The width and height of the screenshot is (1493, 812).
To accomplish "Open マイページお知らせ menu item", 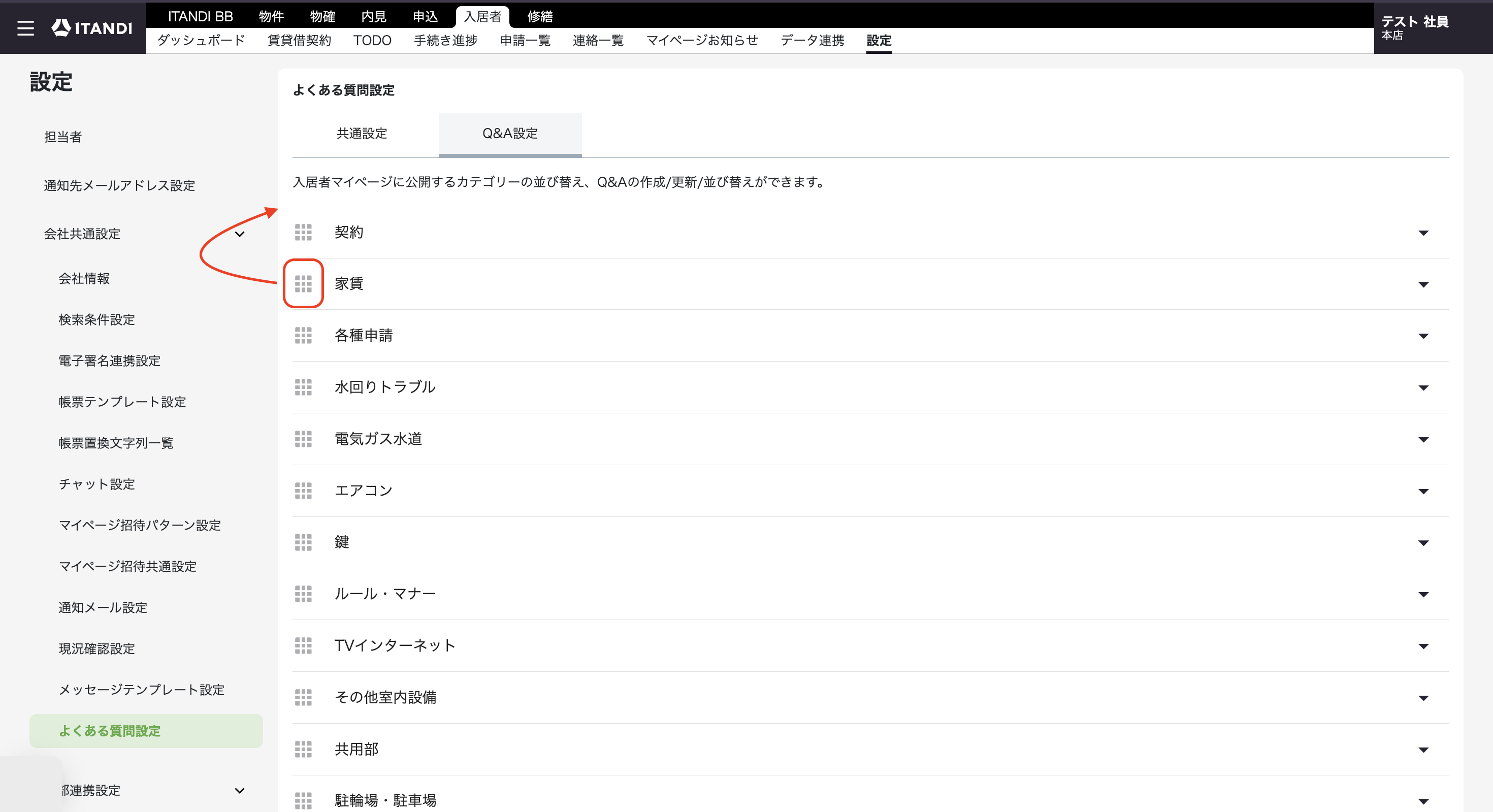I will pyautogui.click(x=702, y=40).
